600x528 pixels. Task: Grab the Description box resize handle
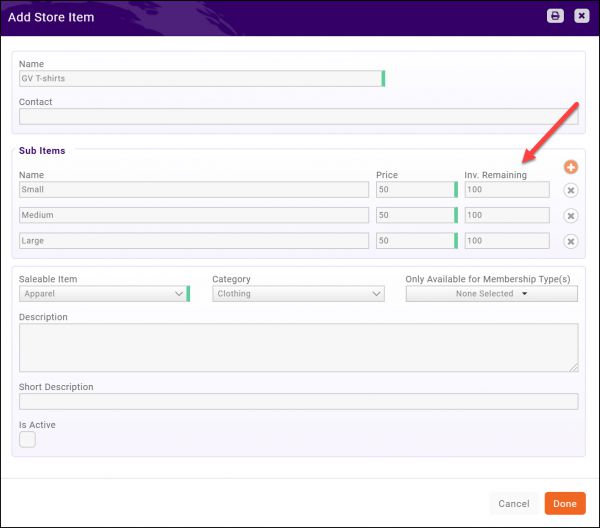(574, 367)
